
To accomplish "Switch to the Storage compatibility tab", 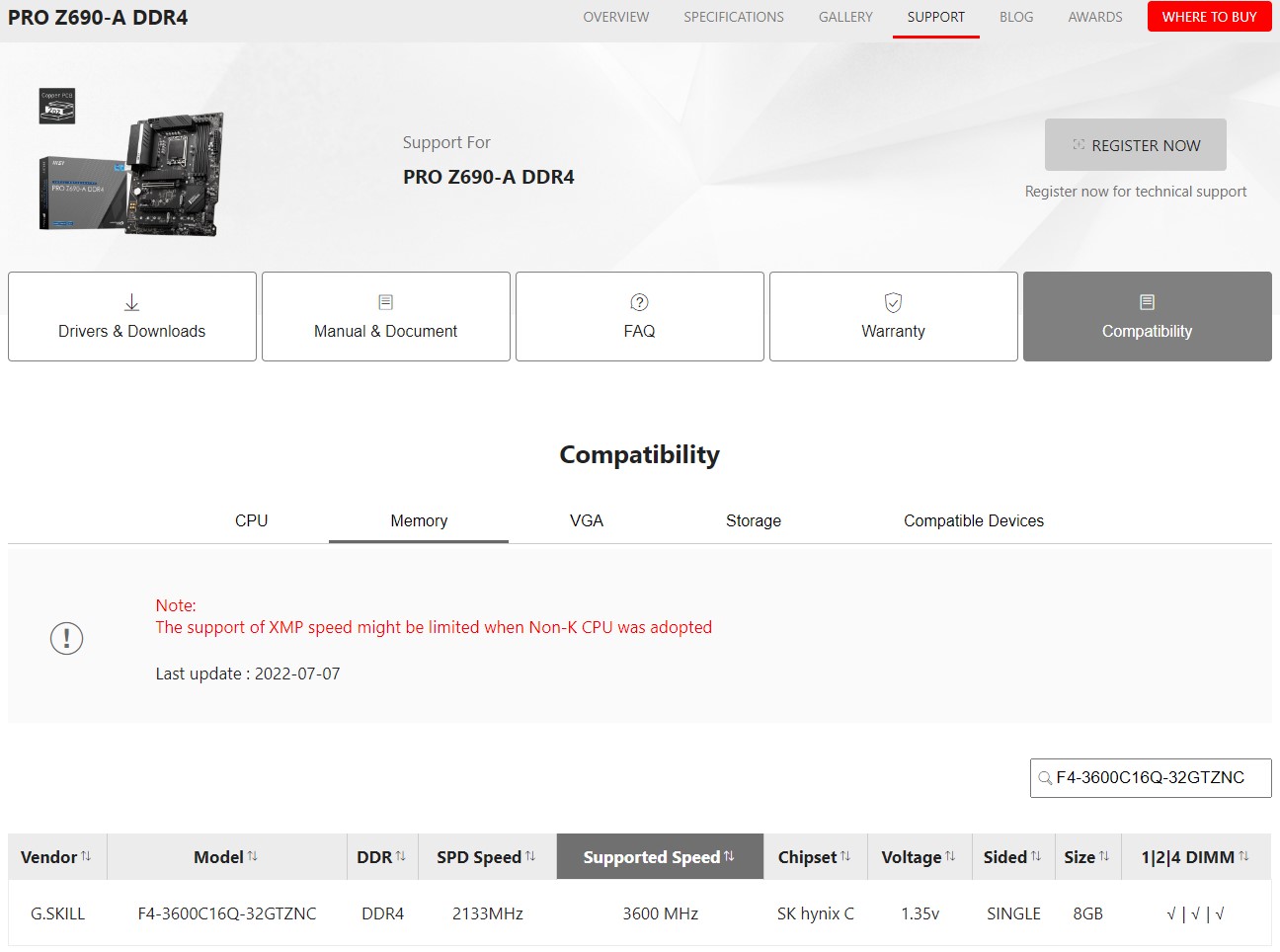I will [x=754, y=520].
